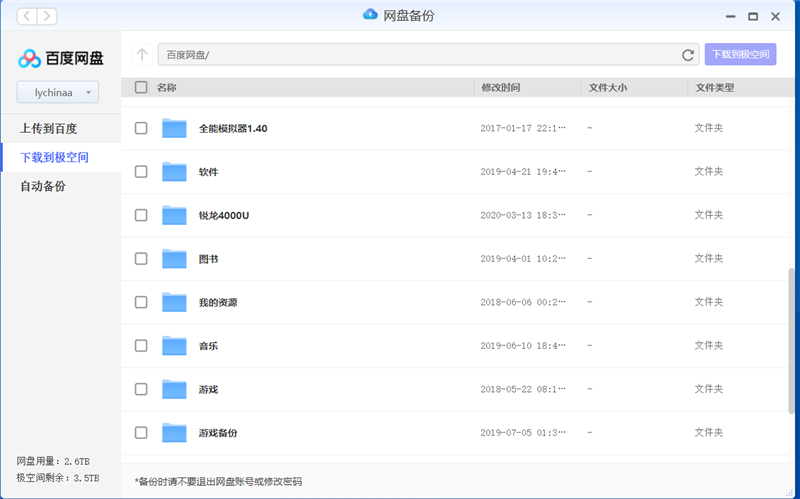The image size is (800, 499).
Task: Maximize the 网盘备份 window
Action: pos(753,16)
